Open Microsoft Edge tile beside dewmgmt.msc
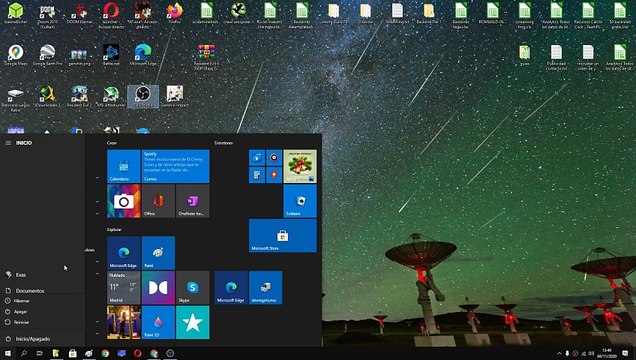The height and width of the screenshot is (360, 636). click(x=231, y=288)
